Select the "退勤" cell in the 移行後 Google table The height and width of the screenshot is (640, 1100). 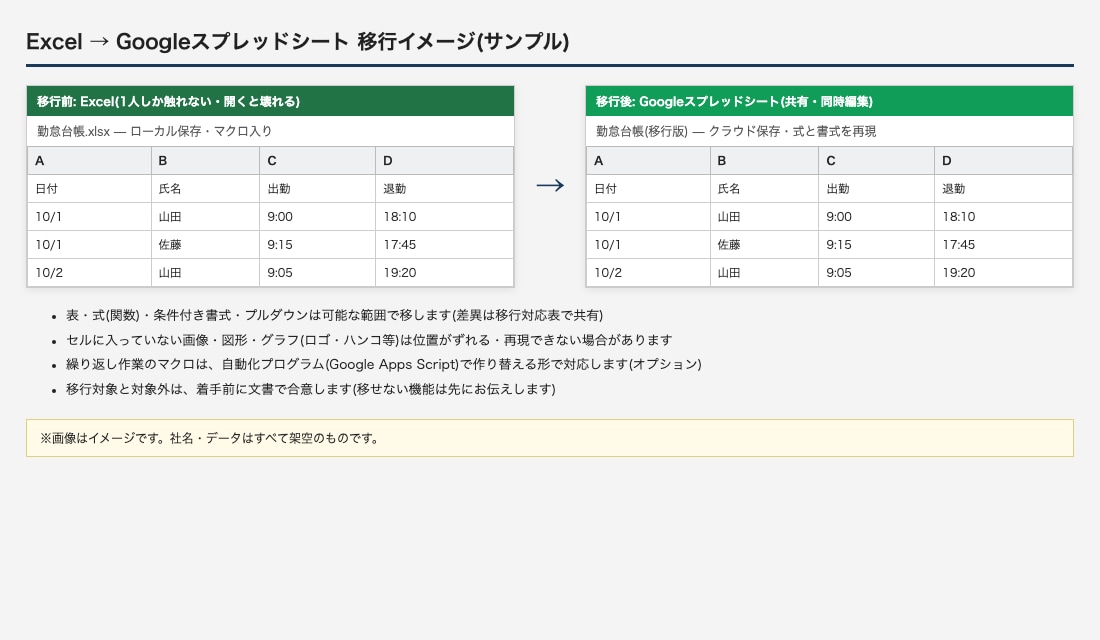tap(1004, 189)
